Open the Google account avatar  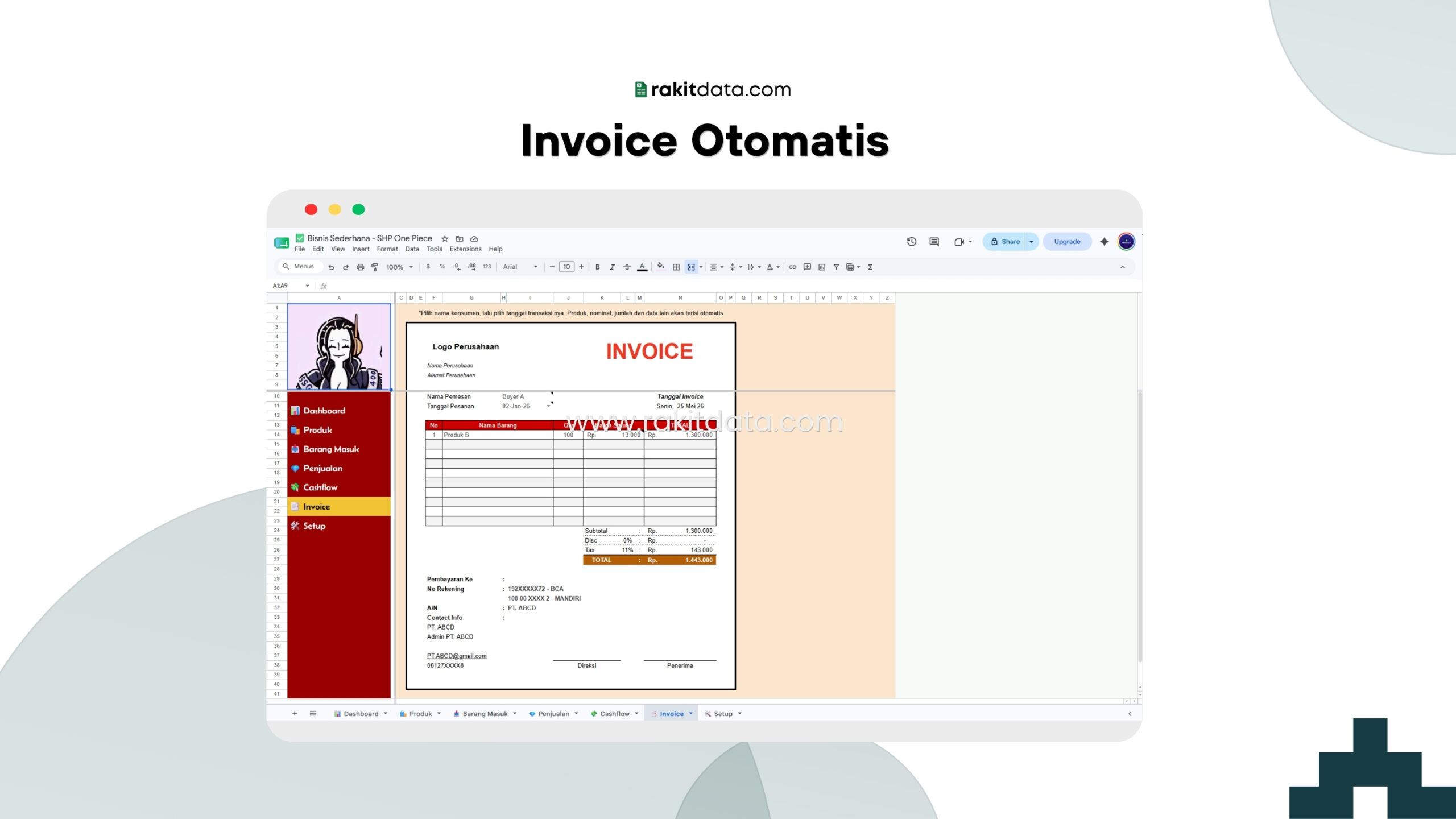click(1126, 242)
